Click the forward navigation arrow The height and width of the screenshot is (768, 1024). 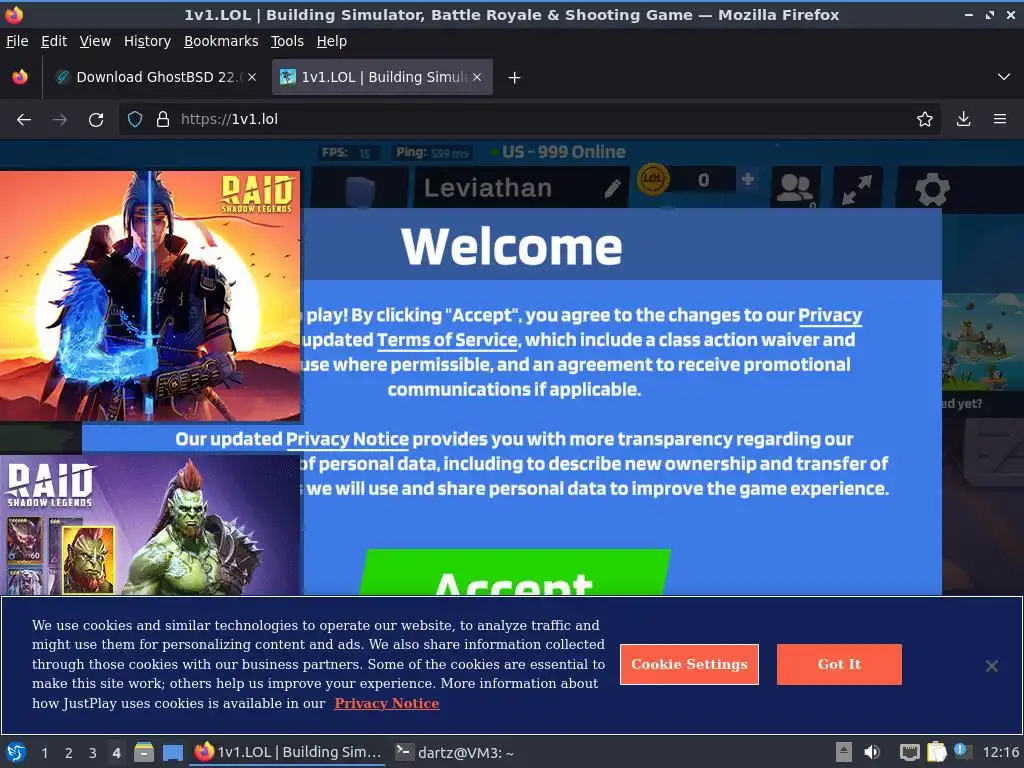tap(59, 120)
